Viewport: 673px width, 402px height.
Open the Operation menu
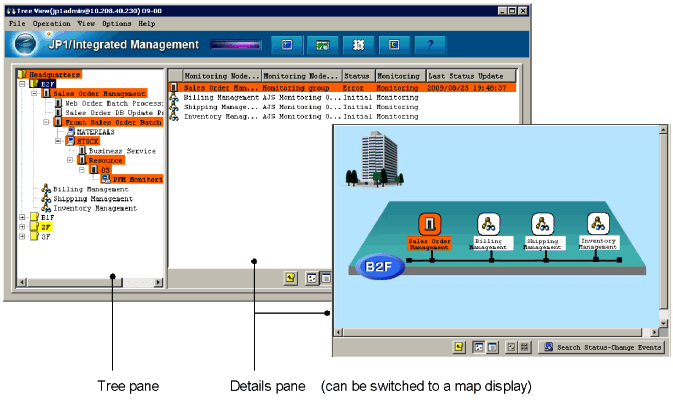click(51, 23)
